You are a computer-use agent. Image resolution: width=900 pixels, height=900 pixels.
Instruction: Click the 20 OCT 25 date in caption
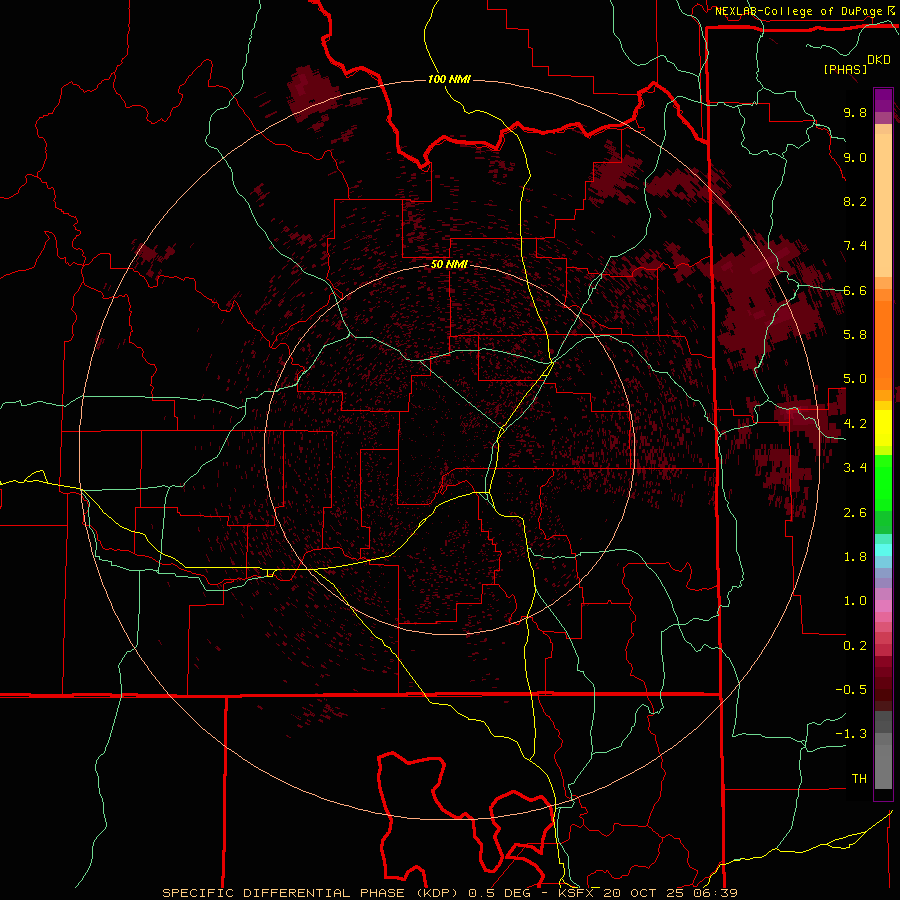[647, 893]
